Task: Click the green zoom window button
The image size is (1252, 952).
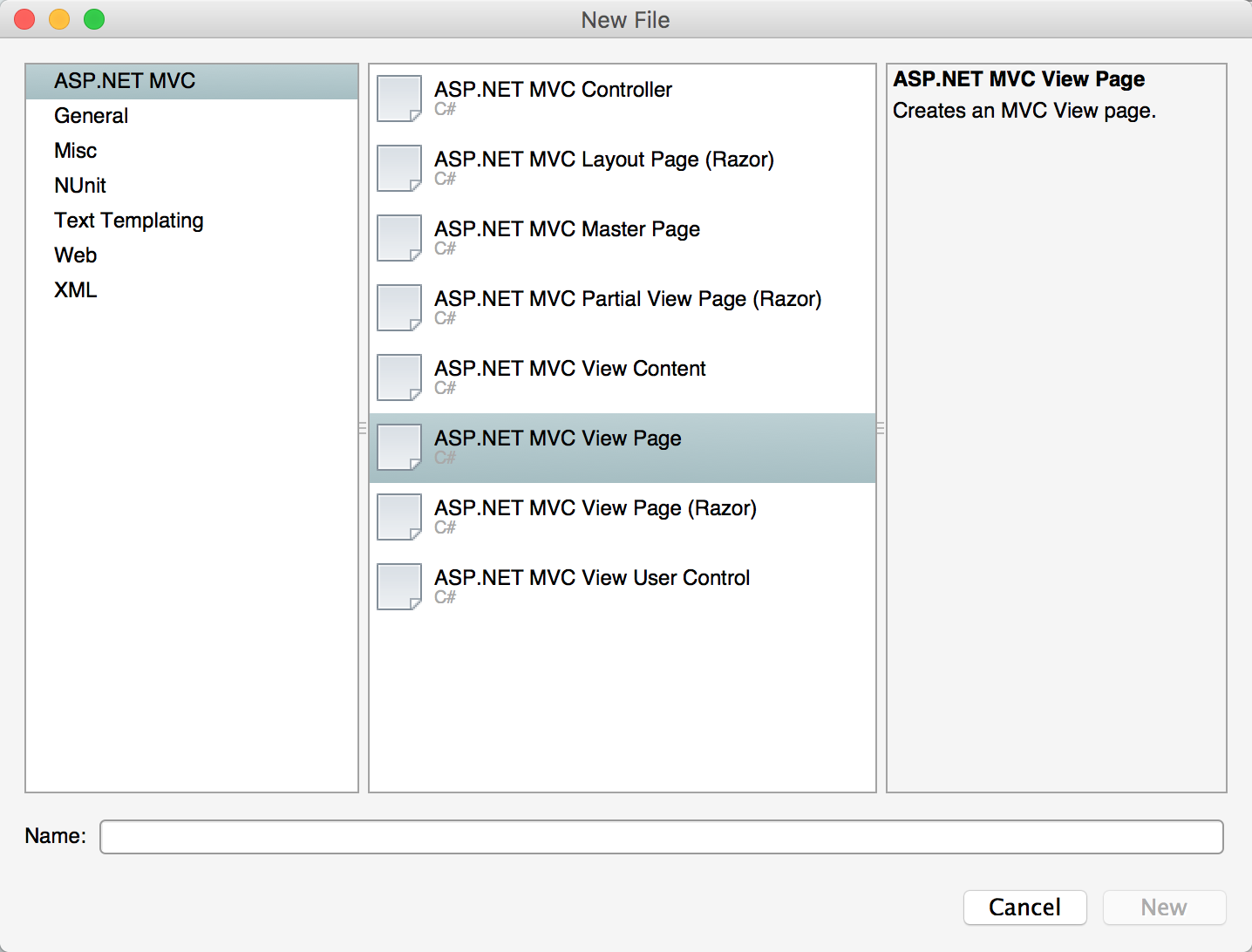Action: [94, 19]
